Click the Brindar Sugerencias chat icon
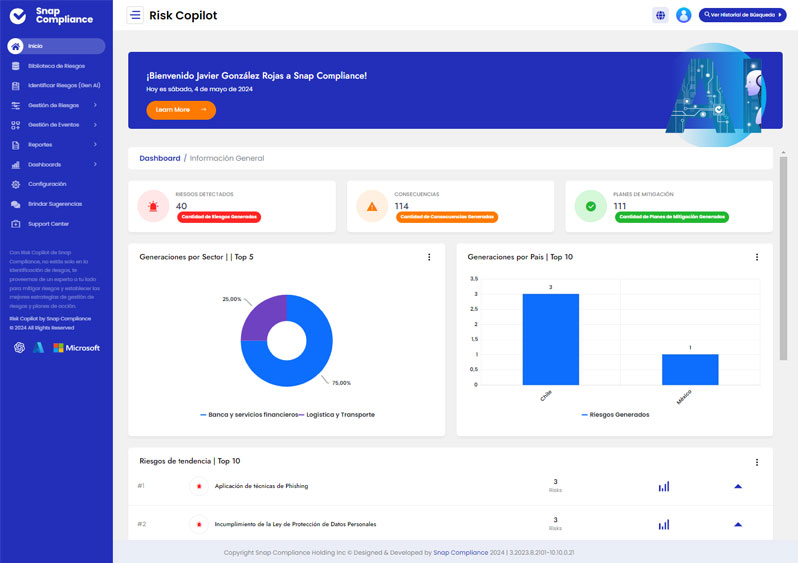The height and width of the screenshot is (563, 798). 16,204
